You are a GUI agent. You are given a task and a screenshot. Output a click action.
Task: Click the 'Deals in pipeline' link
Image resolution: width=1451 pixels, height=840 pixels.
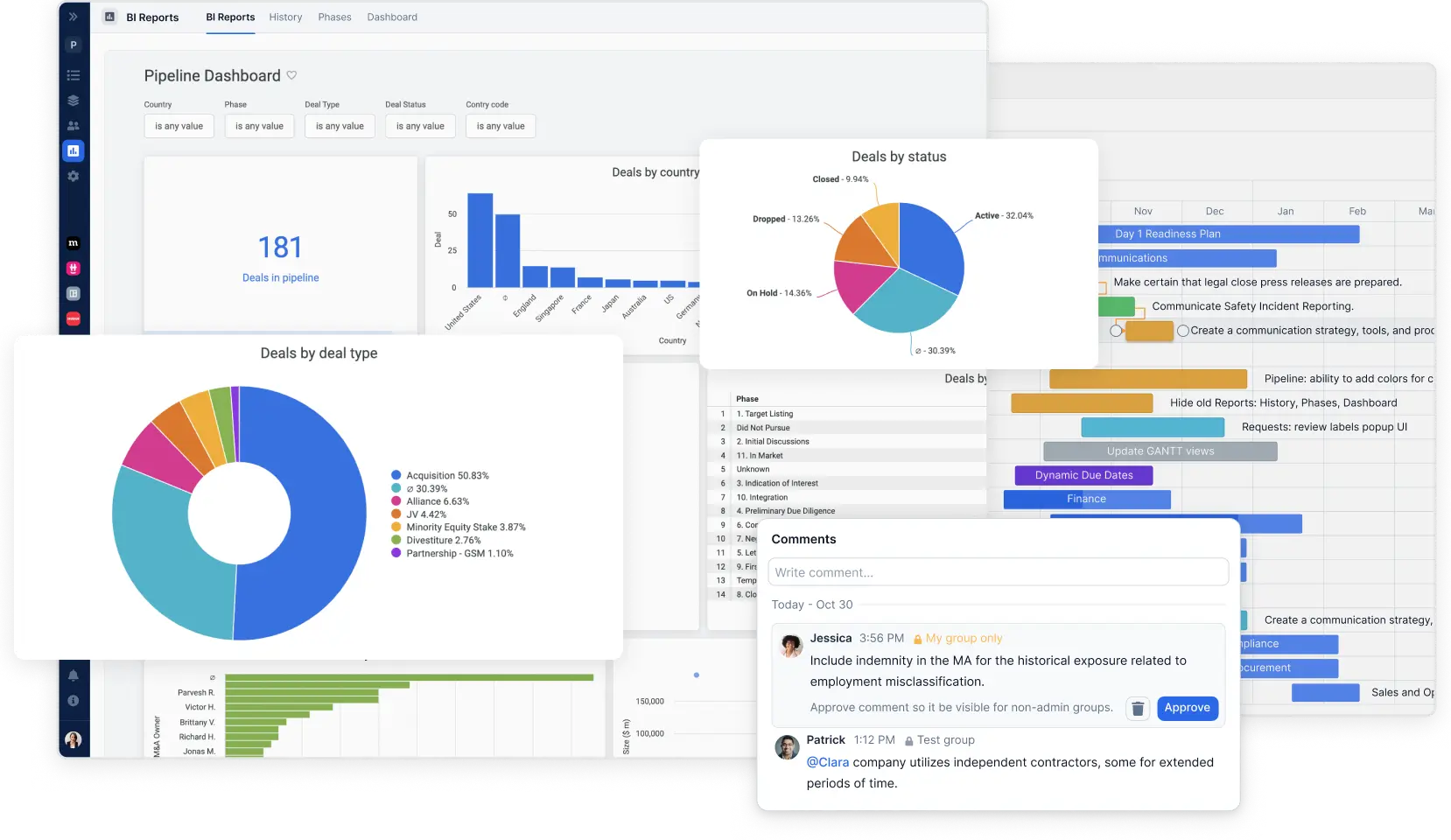click(x=281, y=278)
